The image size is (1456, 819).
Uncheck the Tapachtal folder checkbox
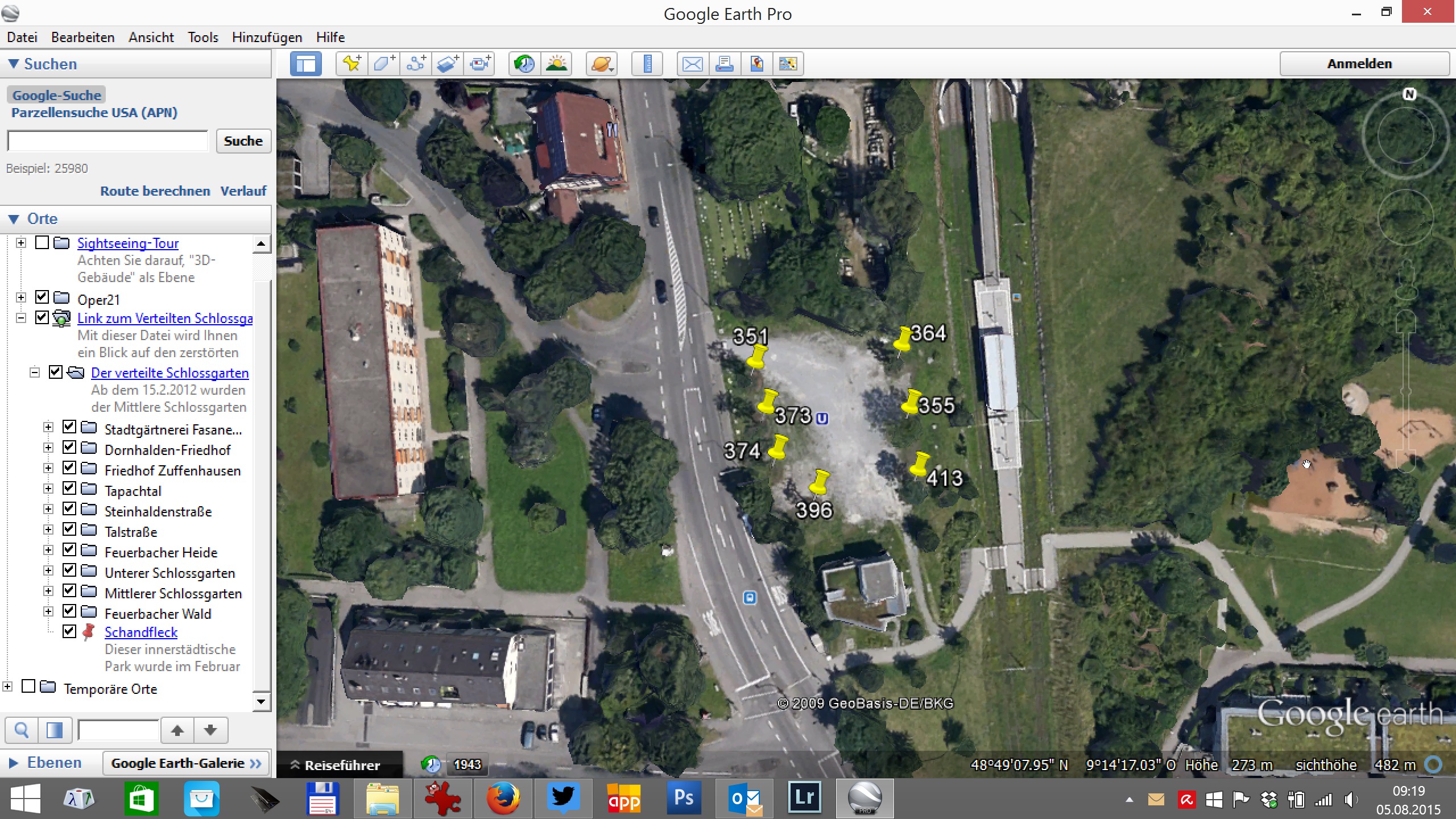point(69,488)
